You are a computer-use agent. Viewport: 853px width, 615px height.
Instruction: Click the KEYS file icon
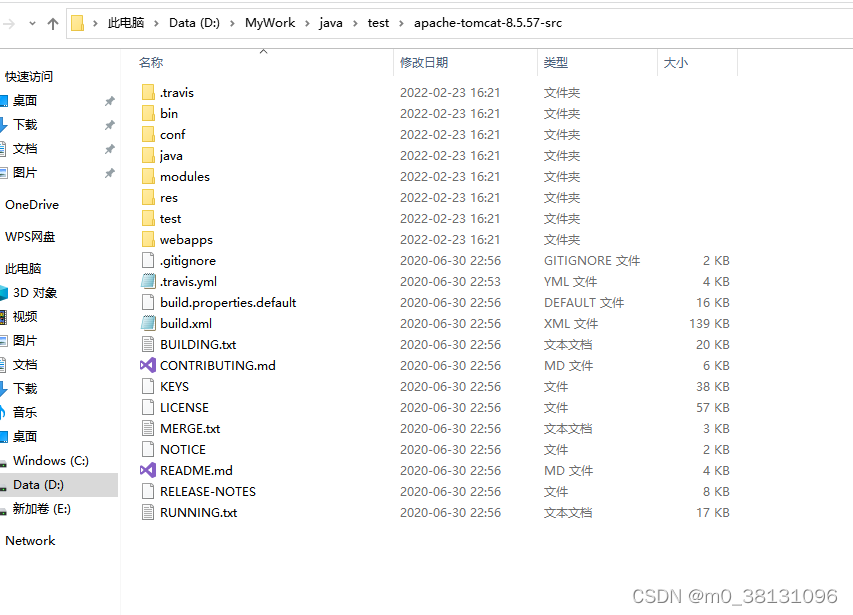point(148,386)
